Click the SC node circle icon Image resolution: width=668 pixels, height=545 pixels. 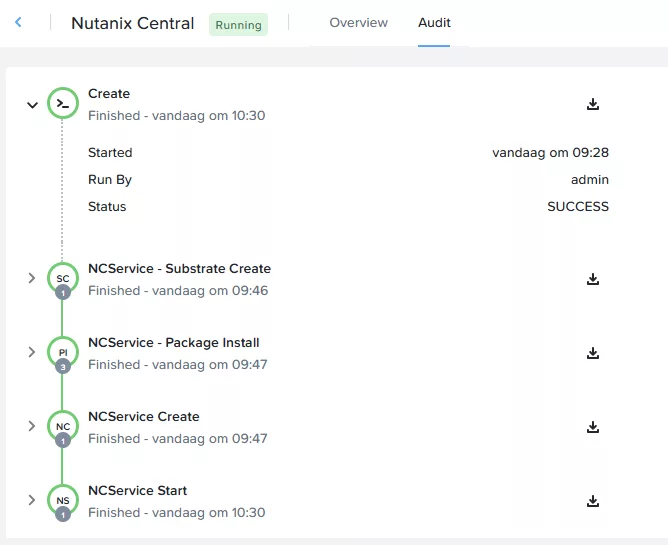[x=62, y=279]
